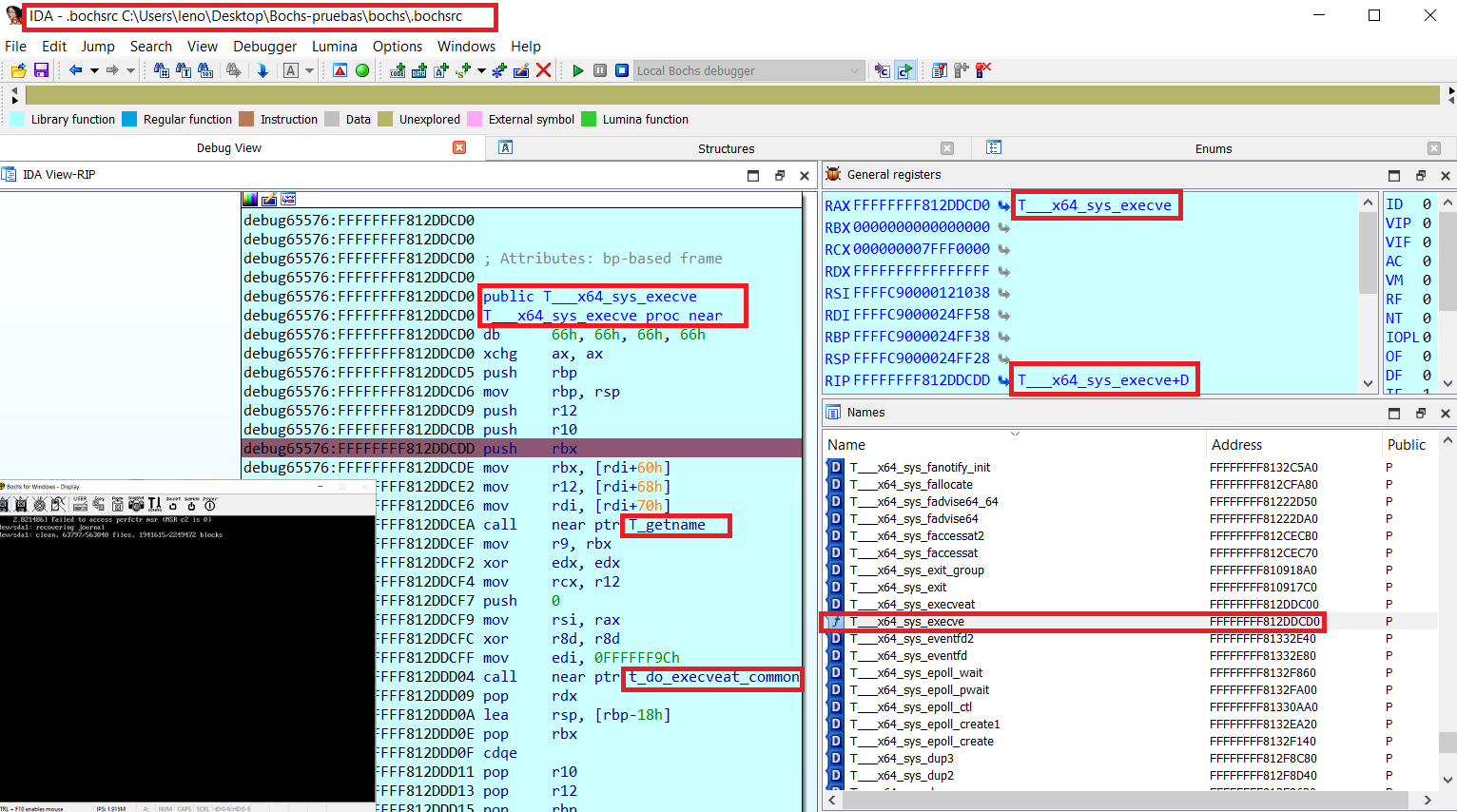1457x812 pixels.
Task: Open the Local Bochs debugger selector dropdown
Action: tap(854, 70)
